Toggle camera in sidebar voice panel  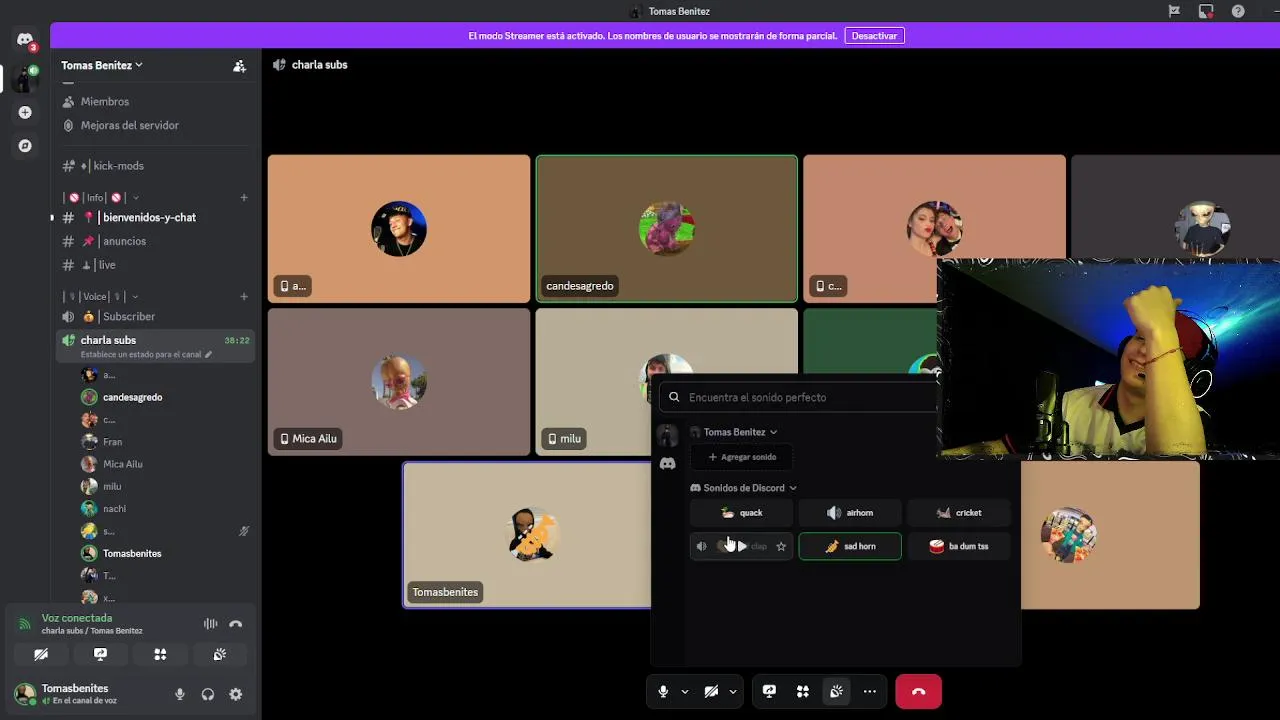pyautogui.click(x=41, y=654)
